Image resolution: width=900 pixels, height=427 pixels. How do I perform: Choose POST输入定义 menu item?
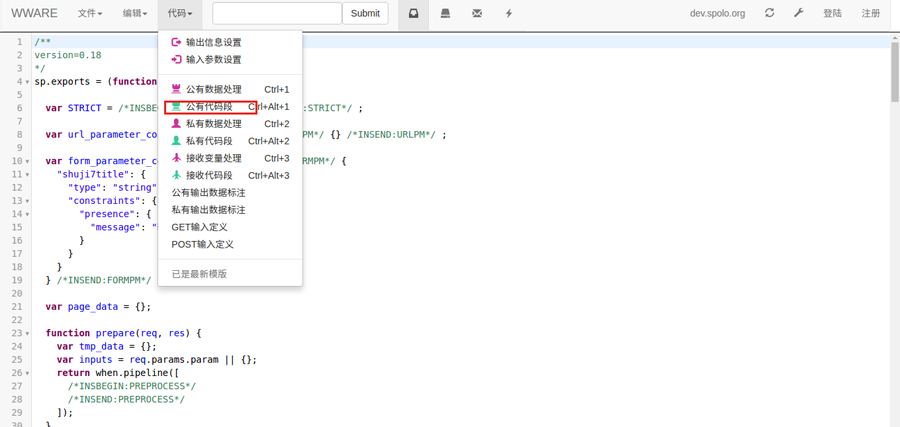[230, 244]
